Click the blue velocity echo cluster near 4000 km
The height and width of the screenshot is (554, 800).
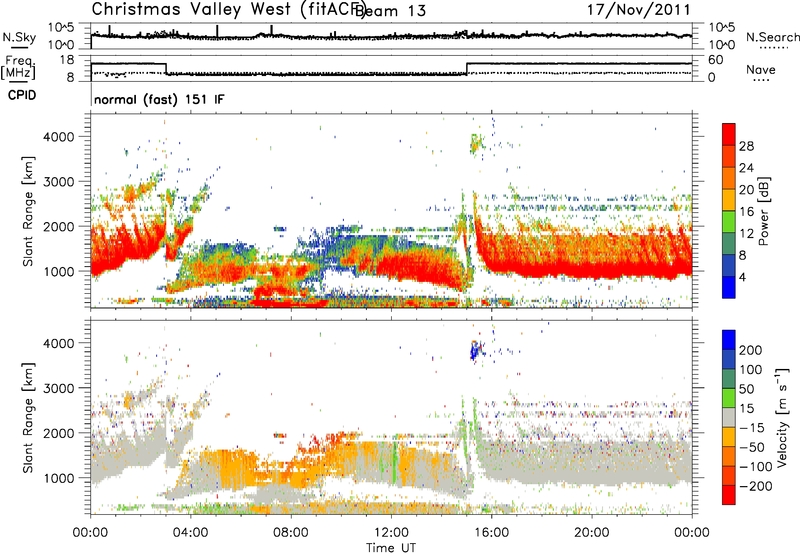[476, 350]
